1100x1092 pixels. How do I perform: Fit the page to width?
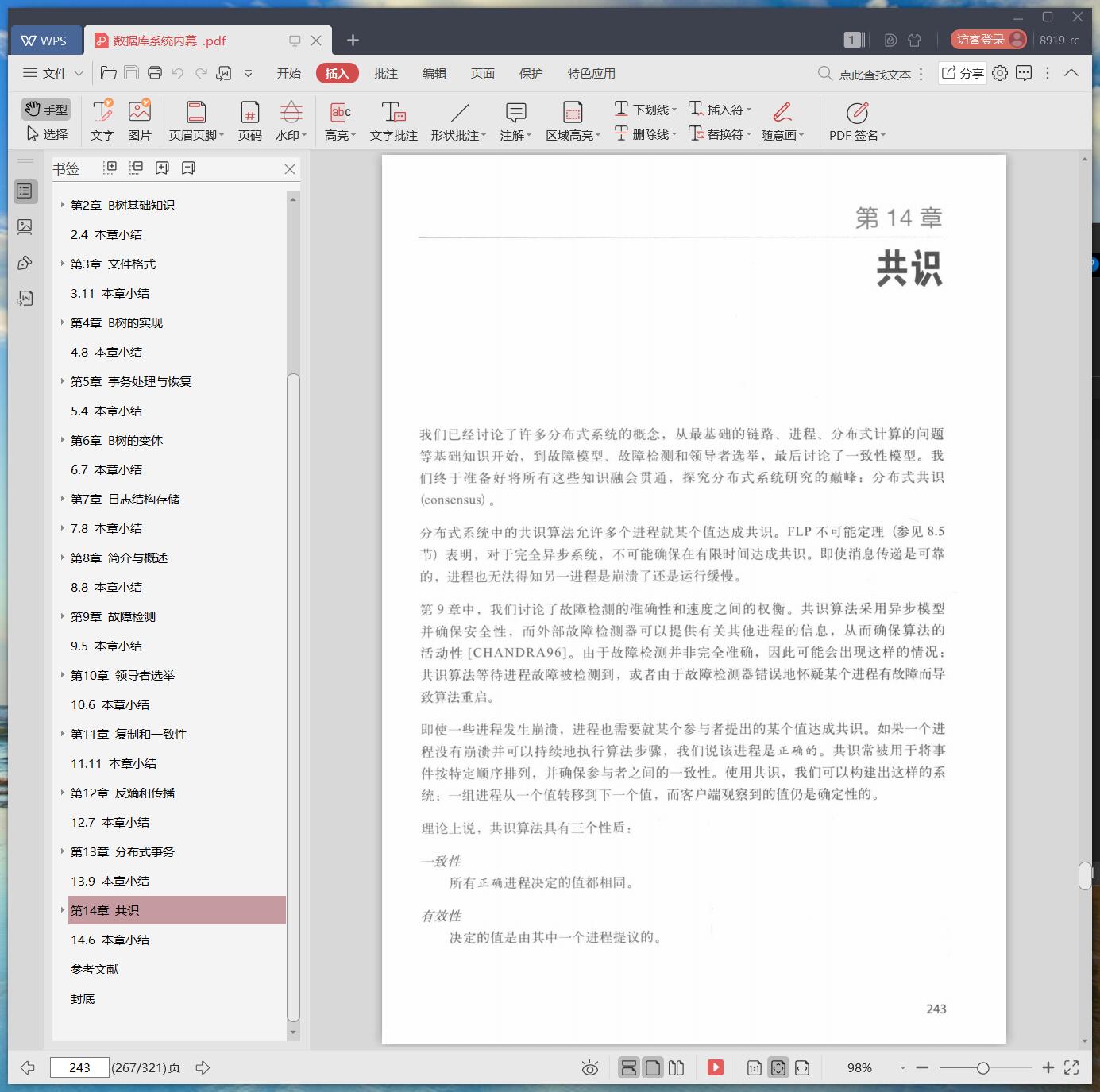(x=802, y=1068)
